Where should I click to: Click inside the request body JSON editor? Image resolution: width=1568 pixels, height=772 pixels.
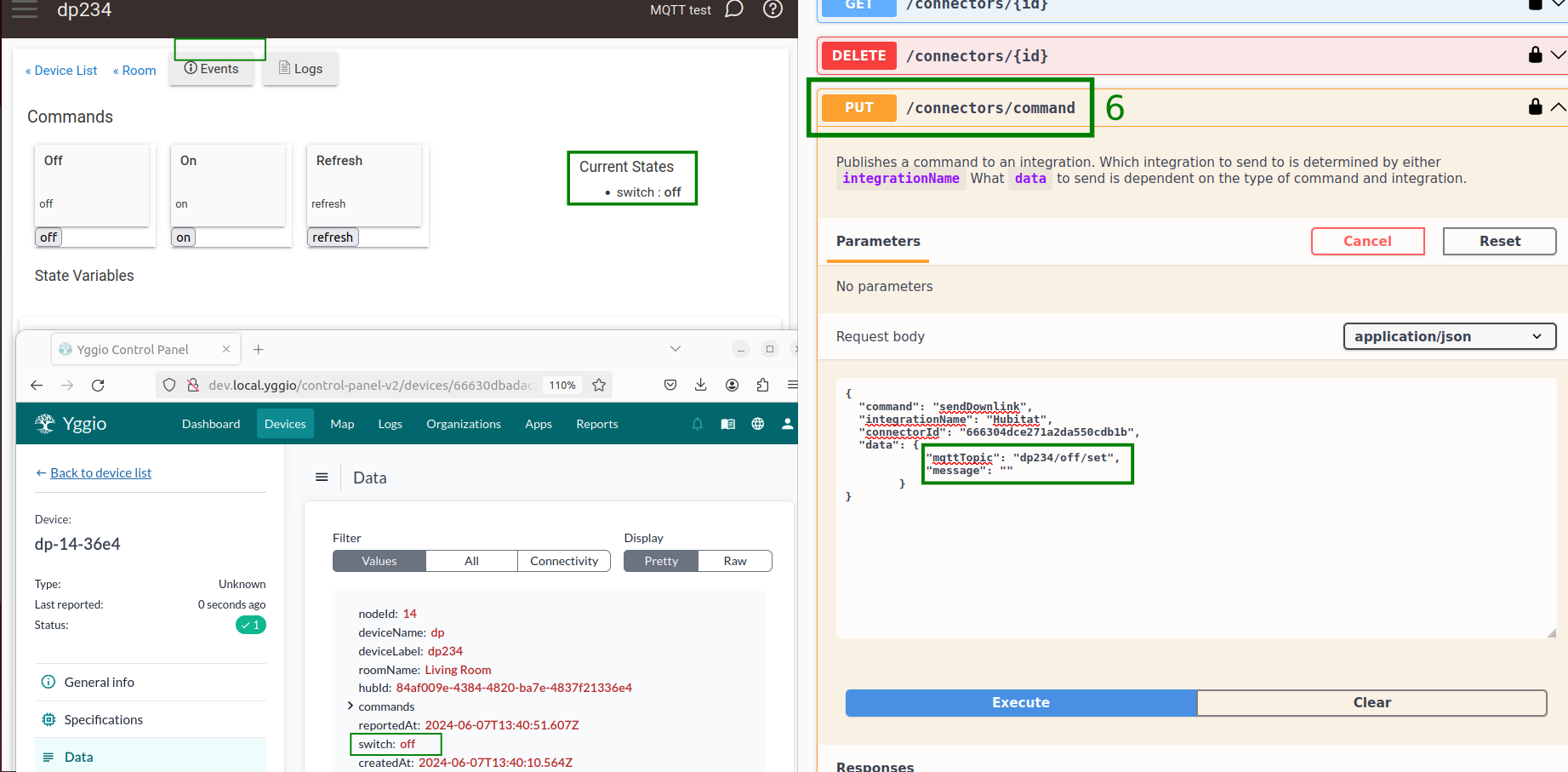(x=1196, y=508)
